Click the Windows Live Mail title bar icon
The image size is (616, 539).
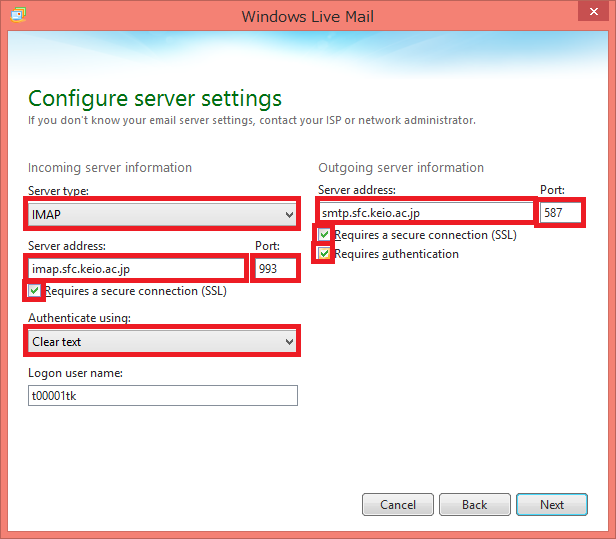(x=18, y=16)
